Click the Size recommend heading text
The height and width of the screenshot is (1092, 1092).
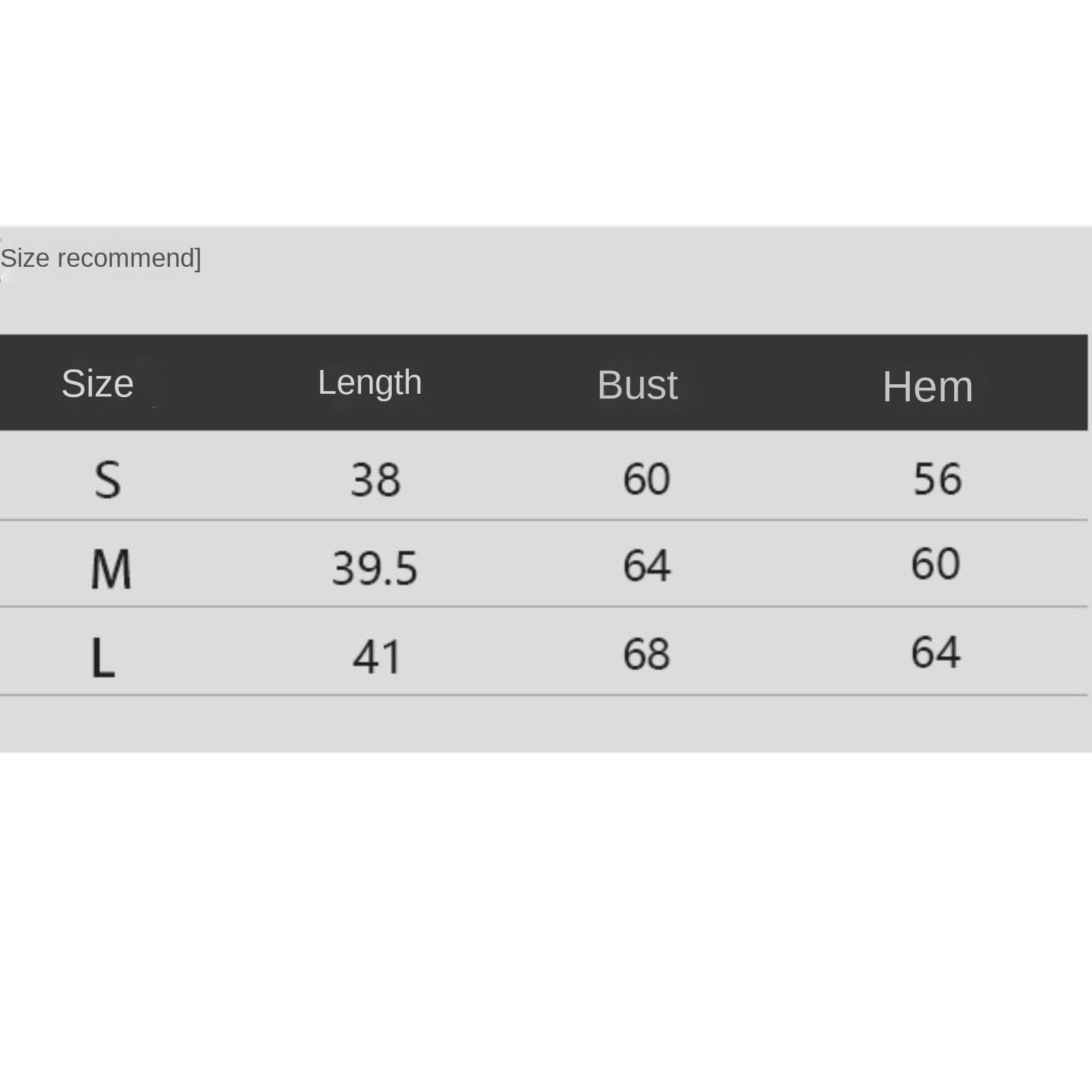point(100,259)
